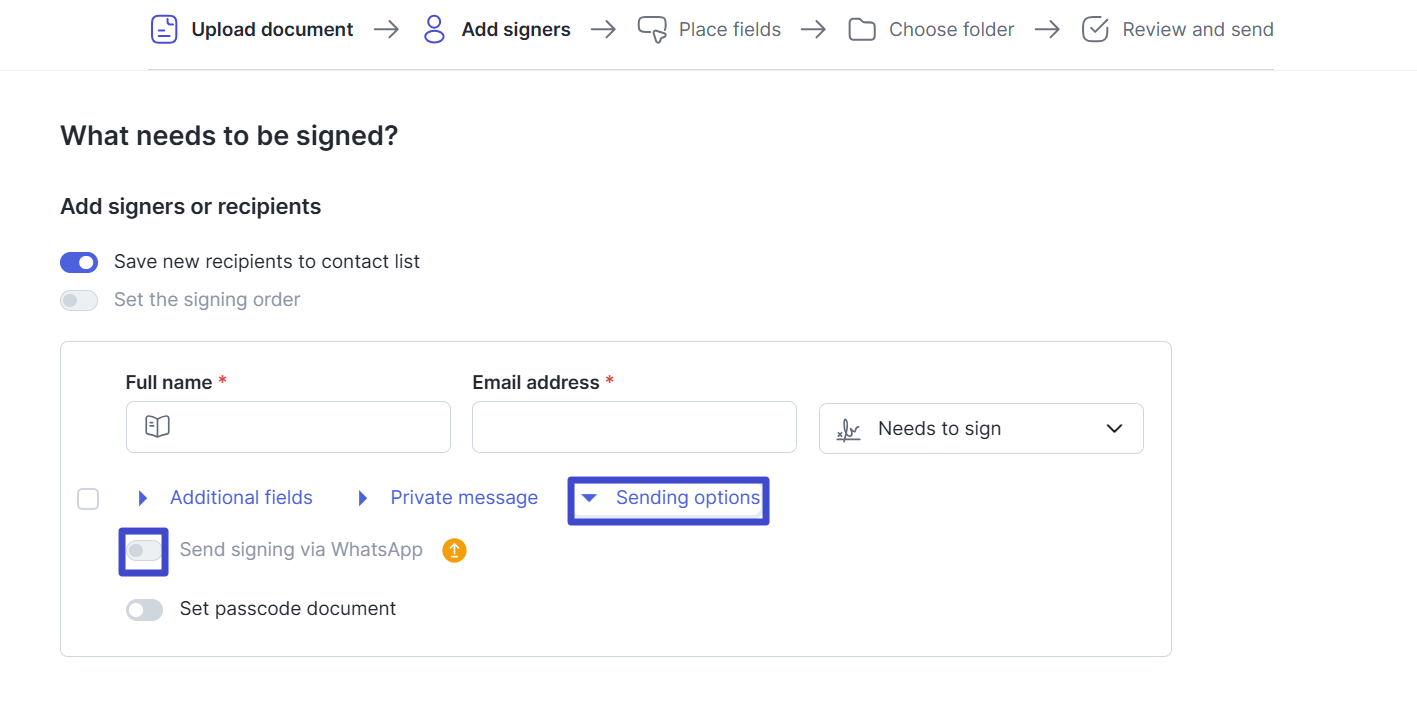
Task: Click the Upload document step icon
Action: tap(164, 29)
